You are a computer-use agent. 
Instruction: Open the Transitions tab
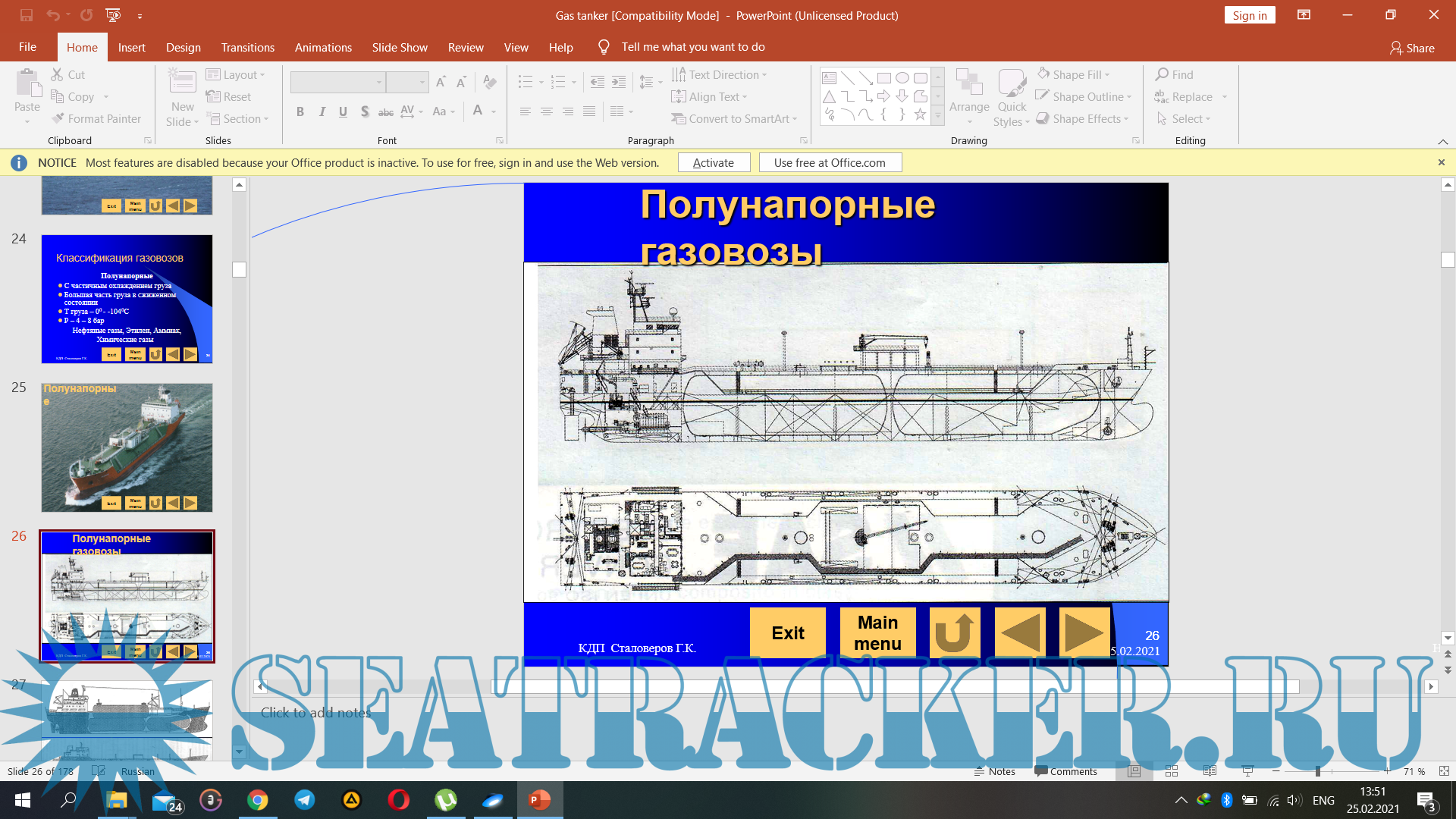click(247, 47)
